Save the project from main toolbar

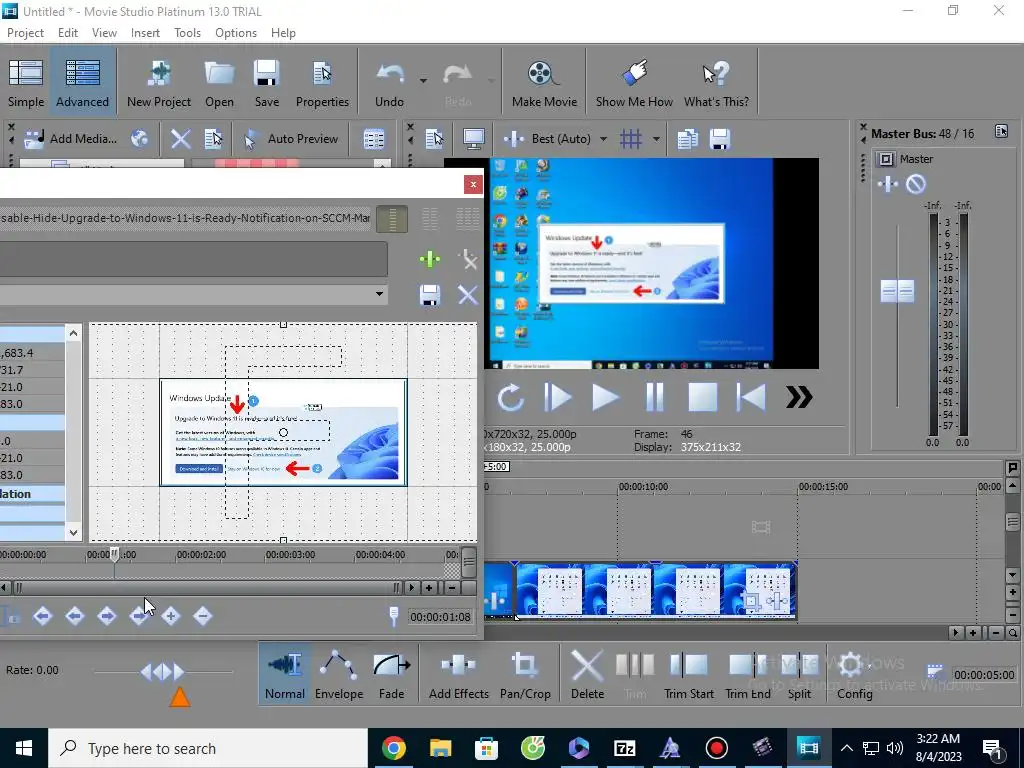pos(266,82)
